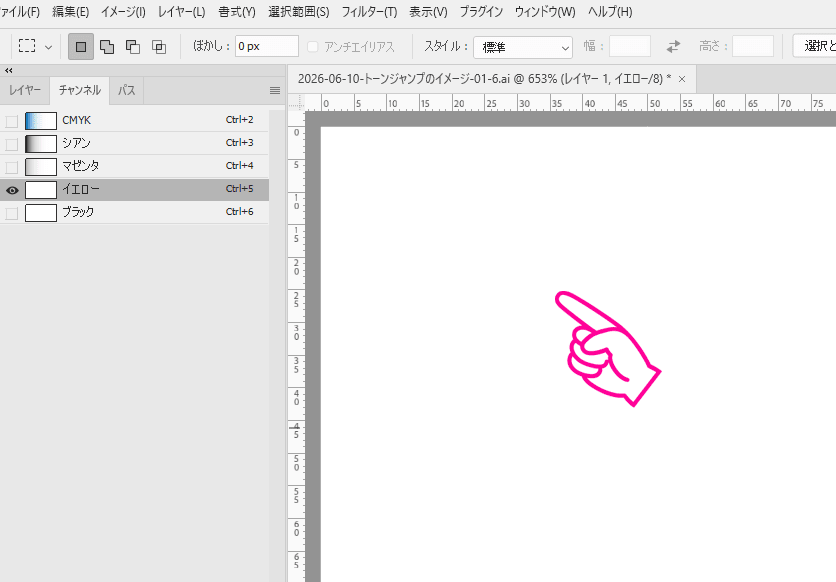Viewport: 836px width, 582px height.
Task: Click the シアン channel thumbnail
Action: coord(41,143)
